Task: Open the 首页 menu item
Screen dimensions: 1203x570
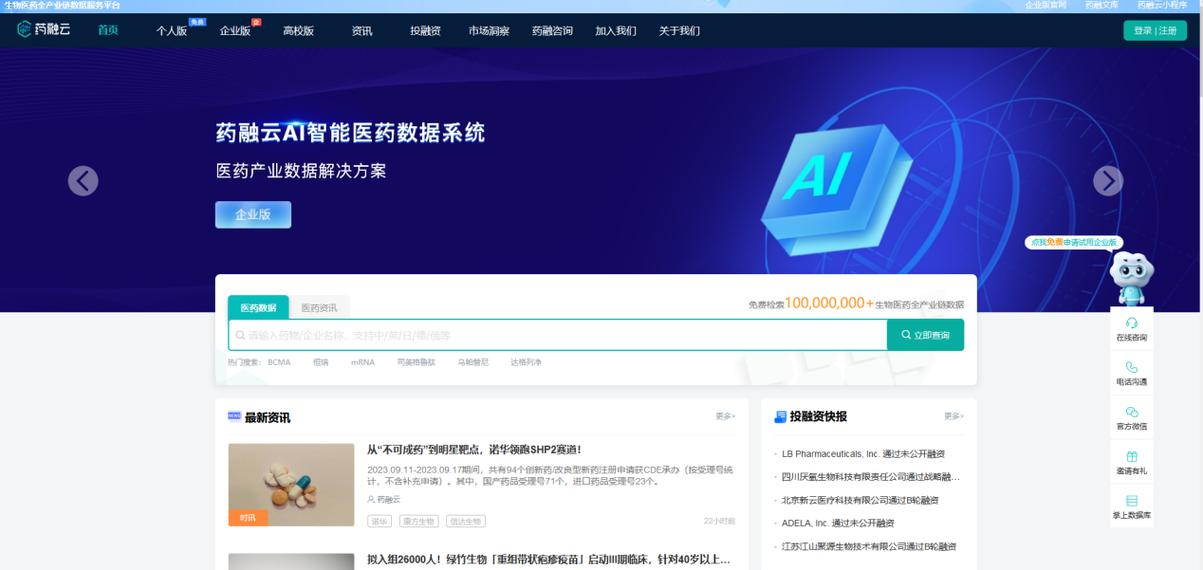Action: [x=108, y=30]
